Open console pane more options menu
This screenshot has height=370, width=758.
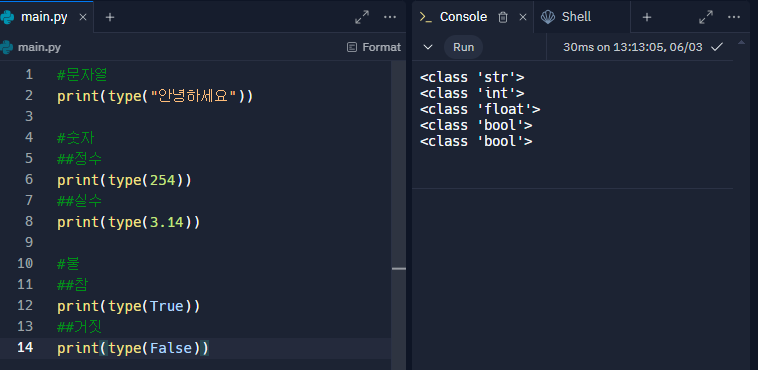pos(733,17)
